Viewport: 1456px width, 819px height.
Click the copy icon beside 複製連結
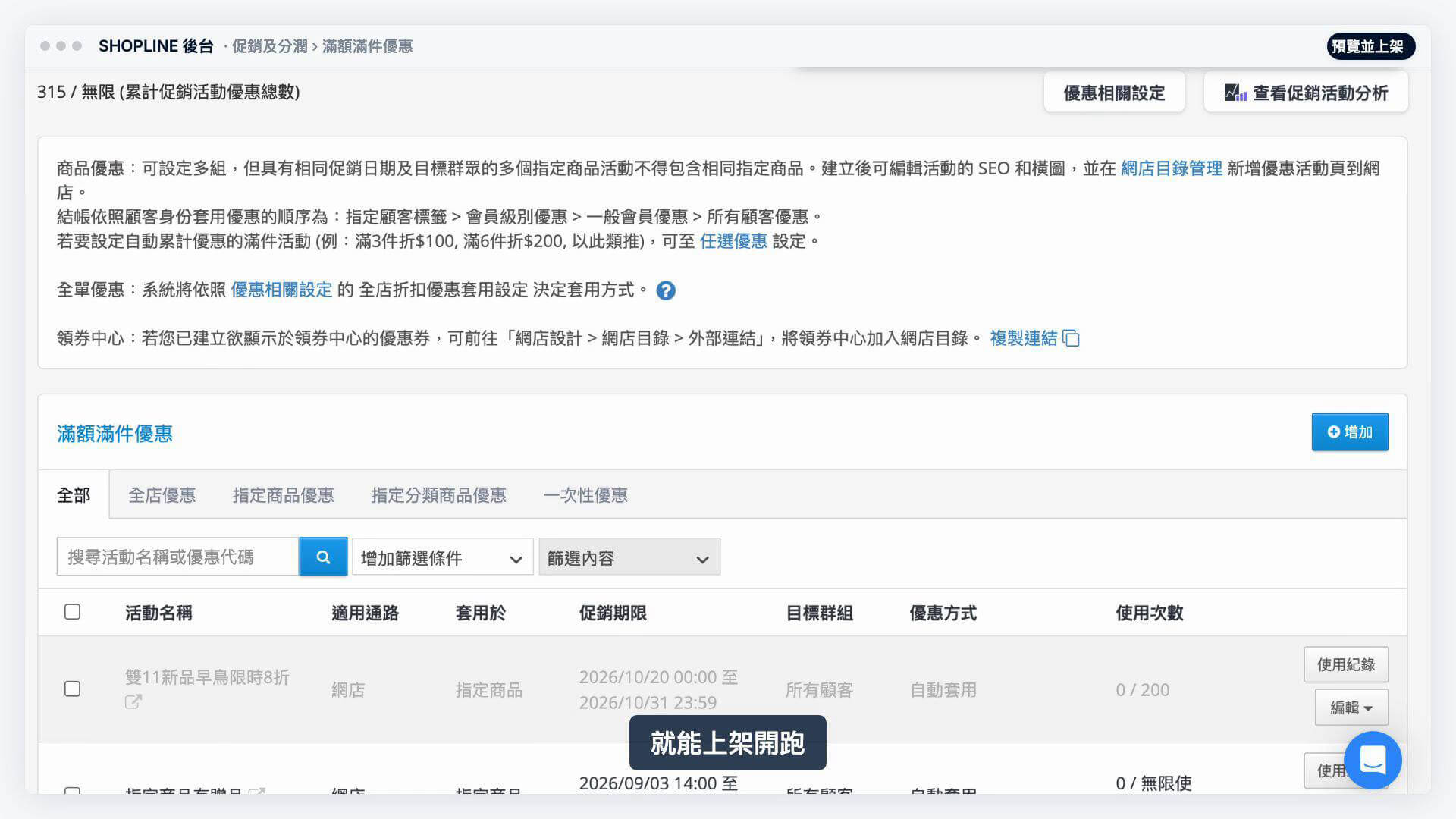(1071, 338)
